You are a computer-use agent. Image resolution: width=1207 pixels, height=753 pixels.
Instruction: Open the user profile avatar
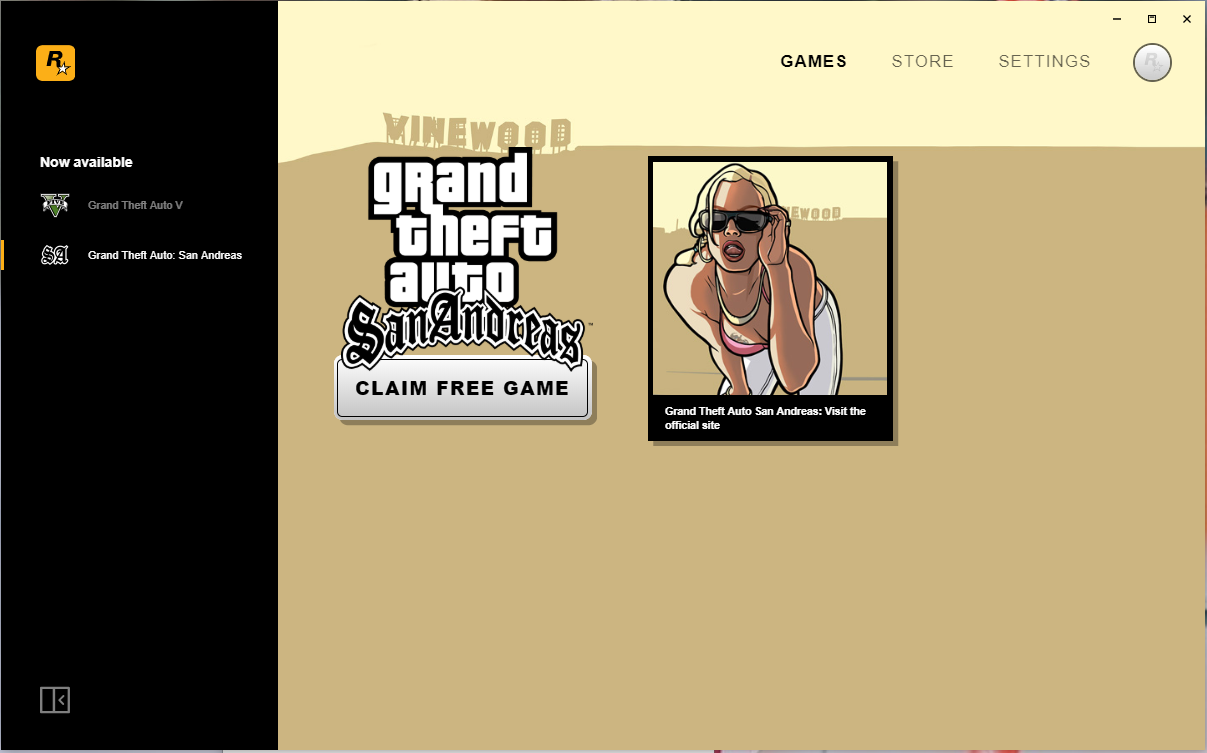coord(1152,62)
